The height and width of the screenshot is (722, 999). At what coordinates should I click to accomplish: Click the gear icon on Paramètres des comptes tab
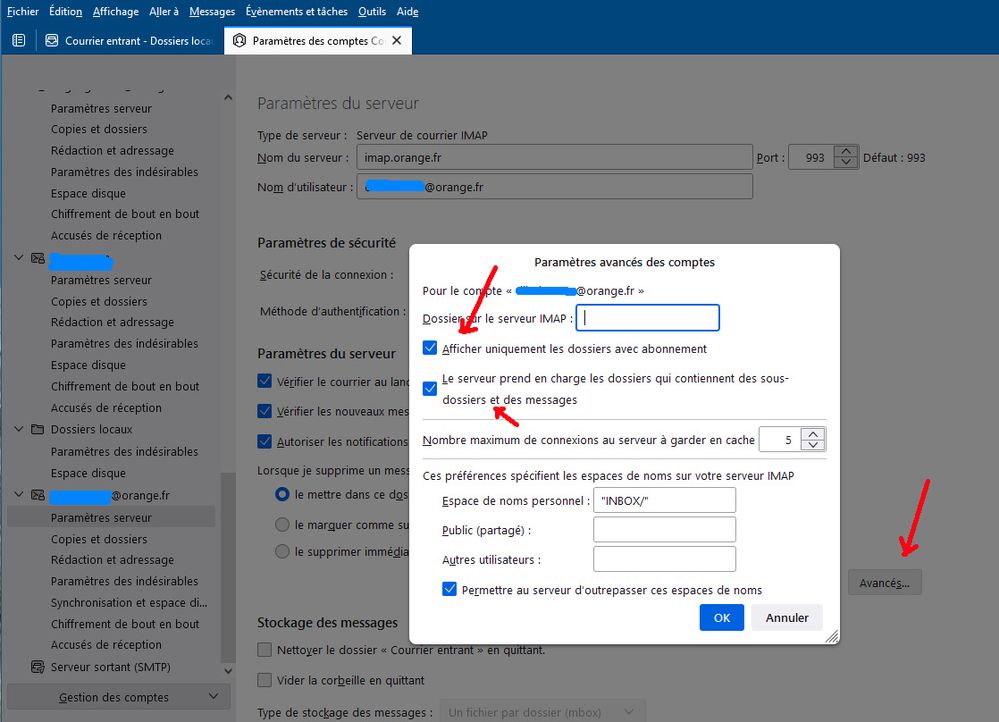(x=239, y=41)
